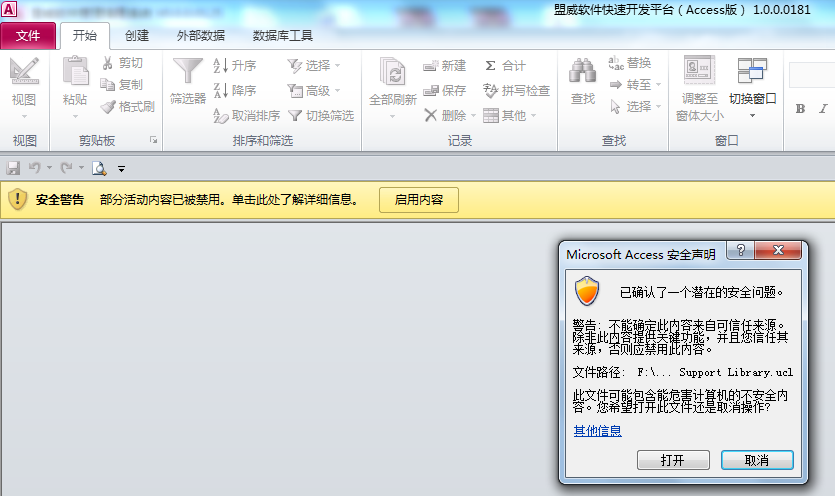
Task: Click the print preview icon
Action: (x=99, y=168)
